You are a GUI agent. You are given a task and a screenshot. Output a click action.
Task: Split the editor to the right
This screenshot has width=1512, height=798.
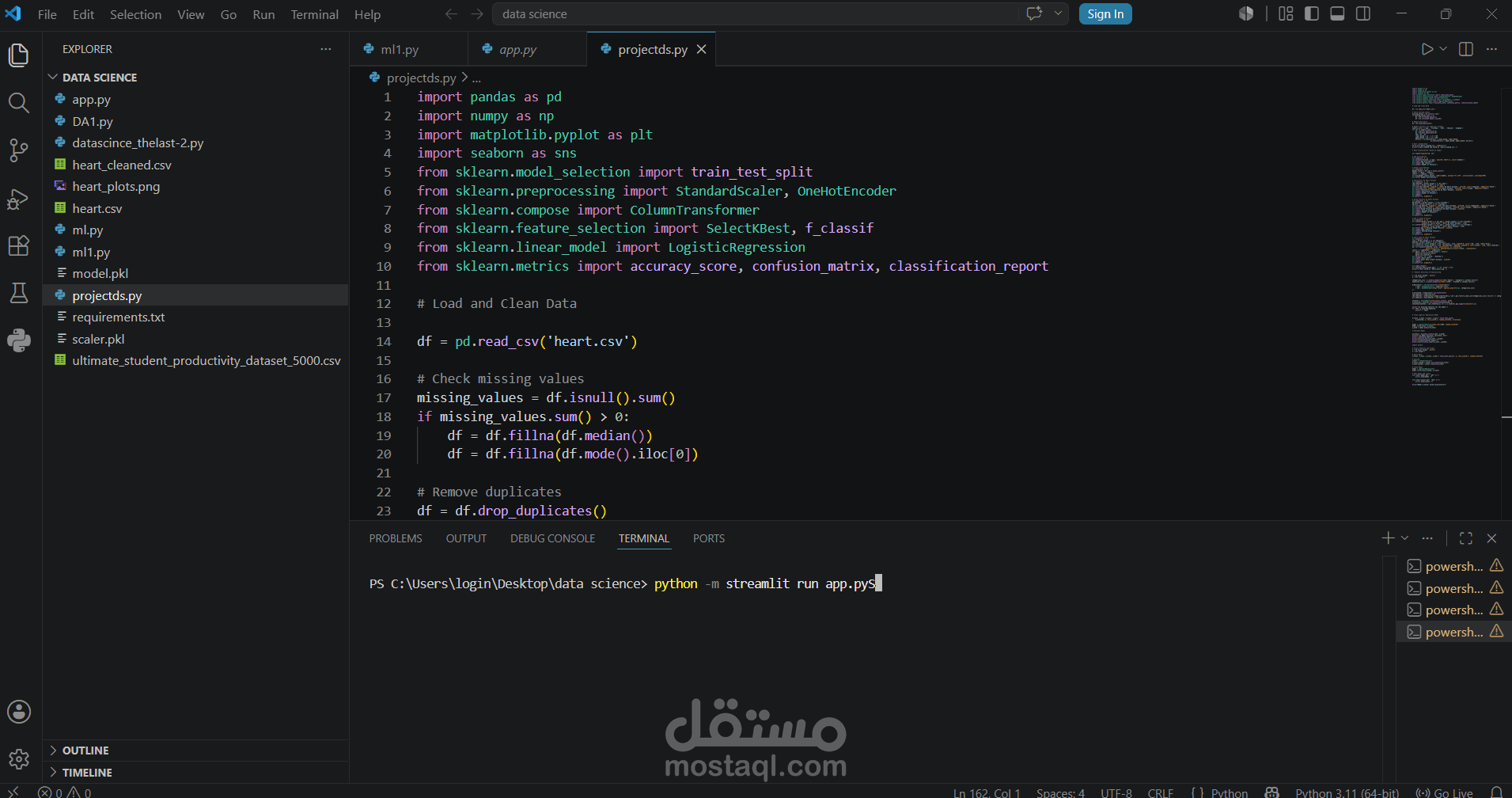click(1466, 49)
